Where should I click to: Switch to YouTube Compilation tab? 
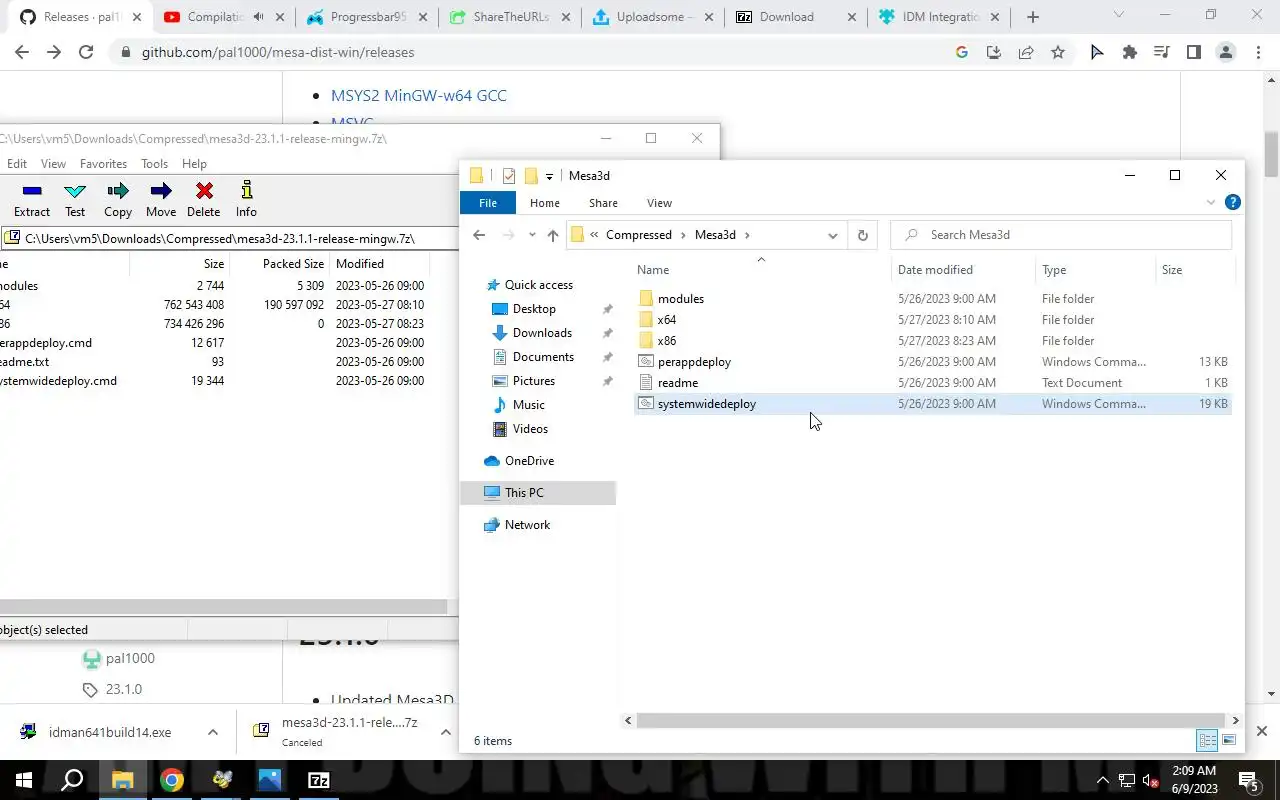tap(216, 17)
